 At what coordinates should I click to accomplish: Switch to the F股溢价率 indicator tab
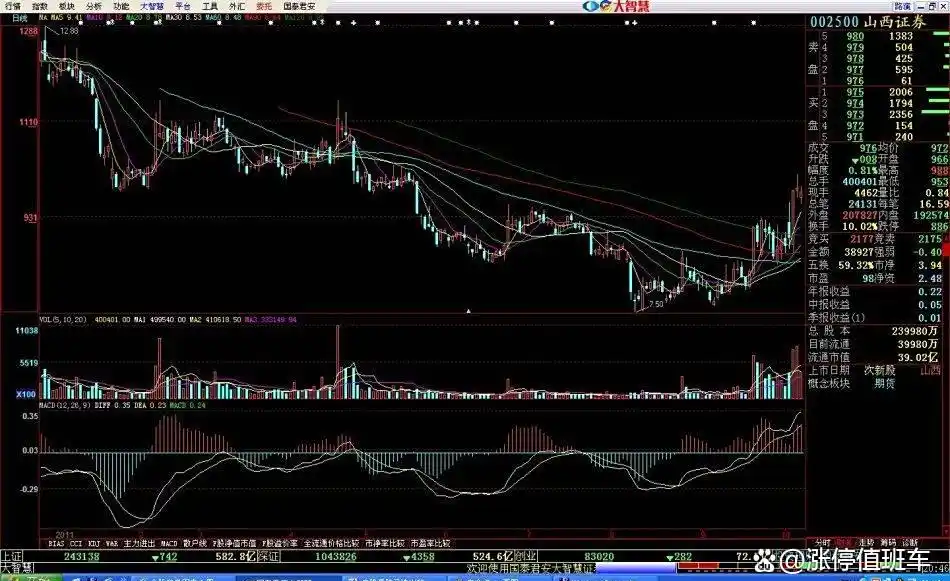[x=279, y=543]
